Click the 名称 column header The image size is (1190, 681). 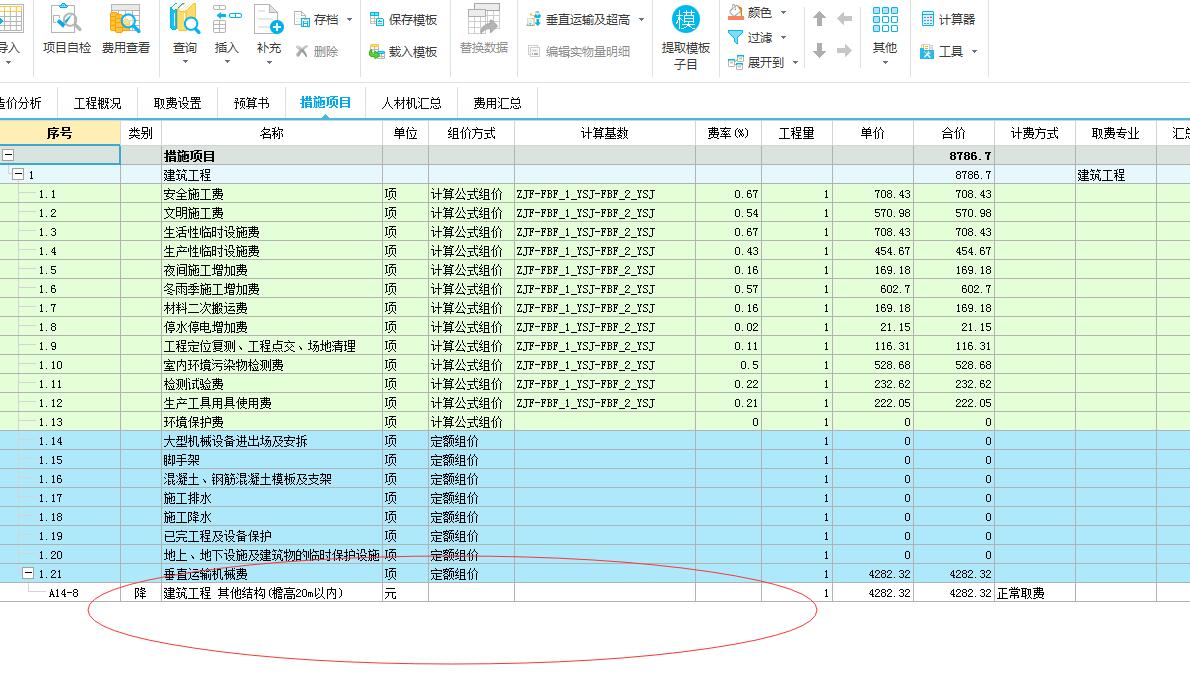tap(272, 133)
